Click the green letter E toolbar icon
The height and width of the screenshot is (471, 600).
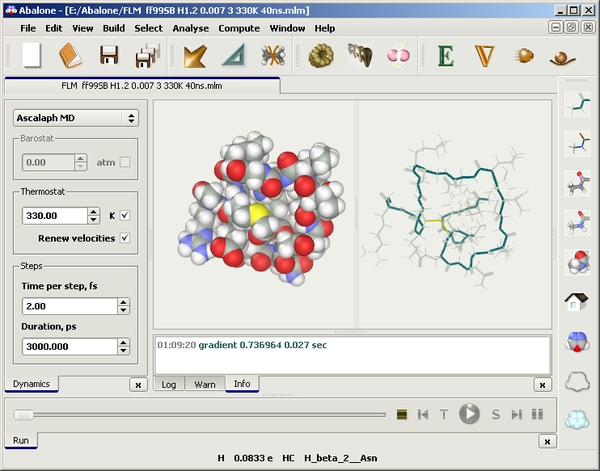(x=445, y=55)
